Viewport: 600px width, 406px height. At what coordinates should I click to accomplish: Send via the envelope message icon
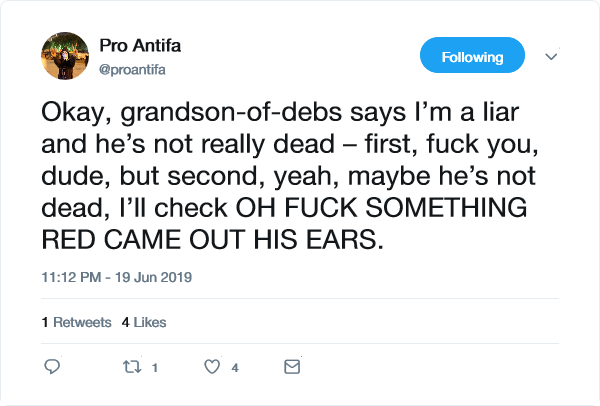tap(292, 367)
